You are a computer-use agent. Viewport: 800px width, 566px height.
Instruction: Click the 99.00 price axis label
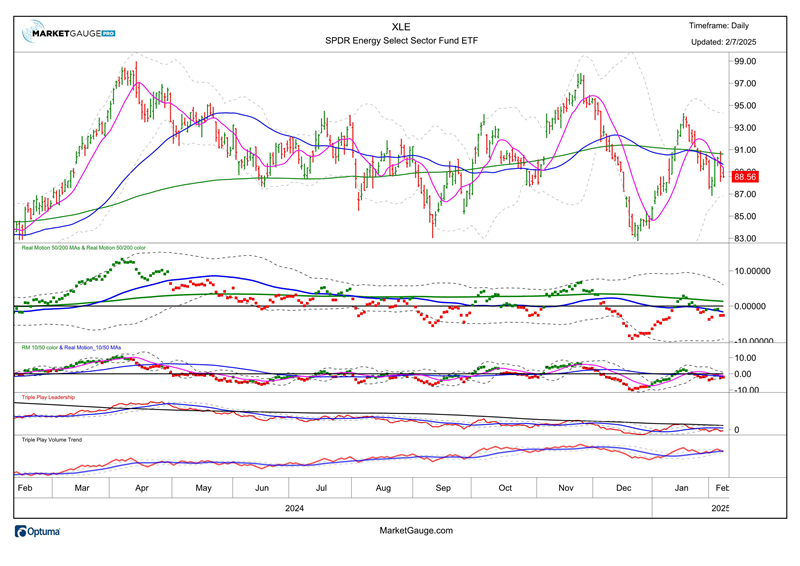pyautogui.click(x=745, y=61)
